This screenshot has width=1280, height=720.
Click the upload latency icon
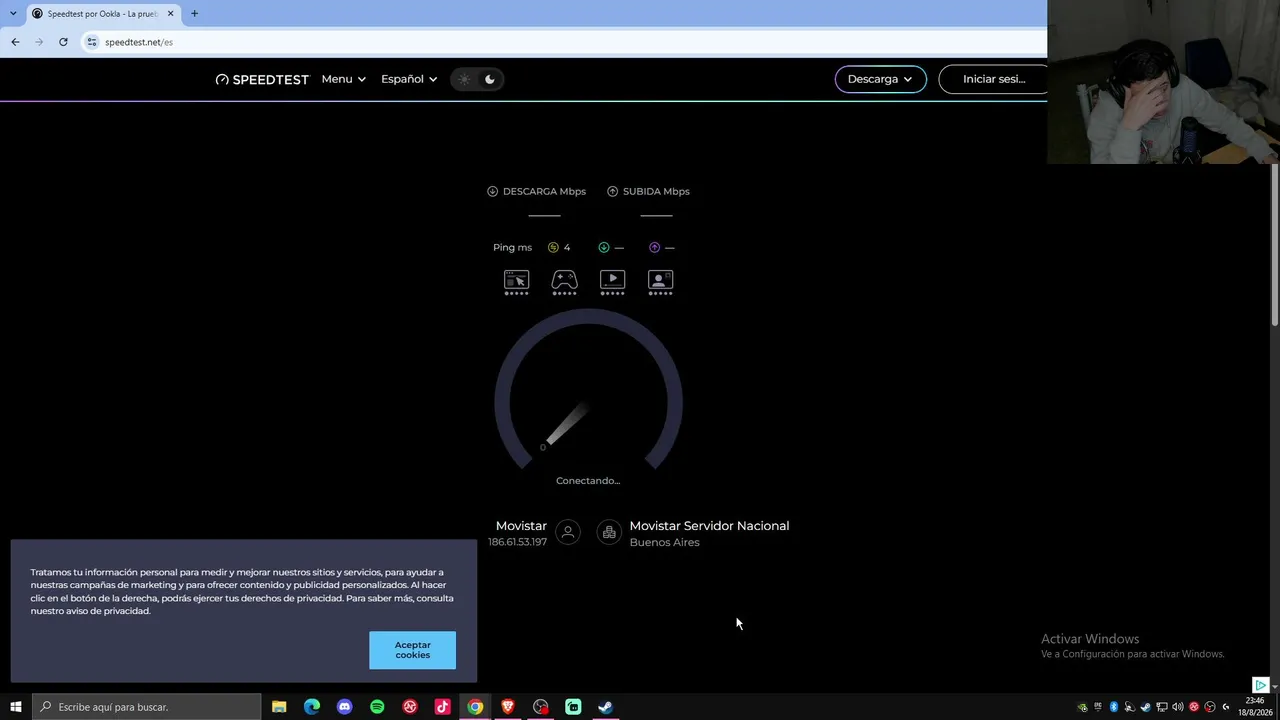654,247
